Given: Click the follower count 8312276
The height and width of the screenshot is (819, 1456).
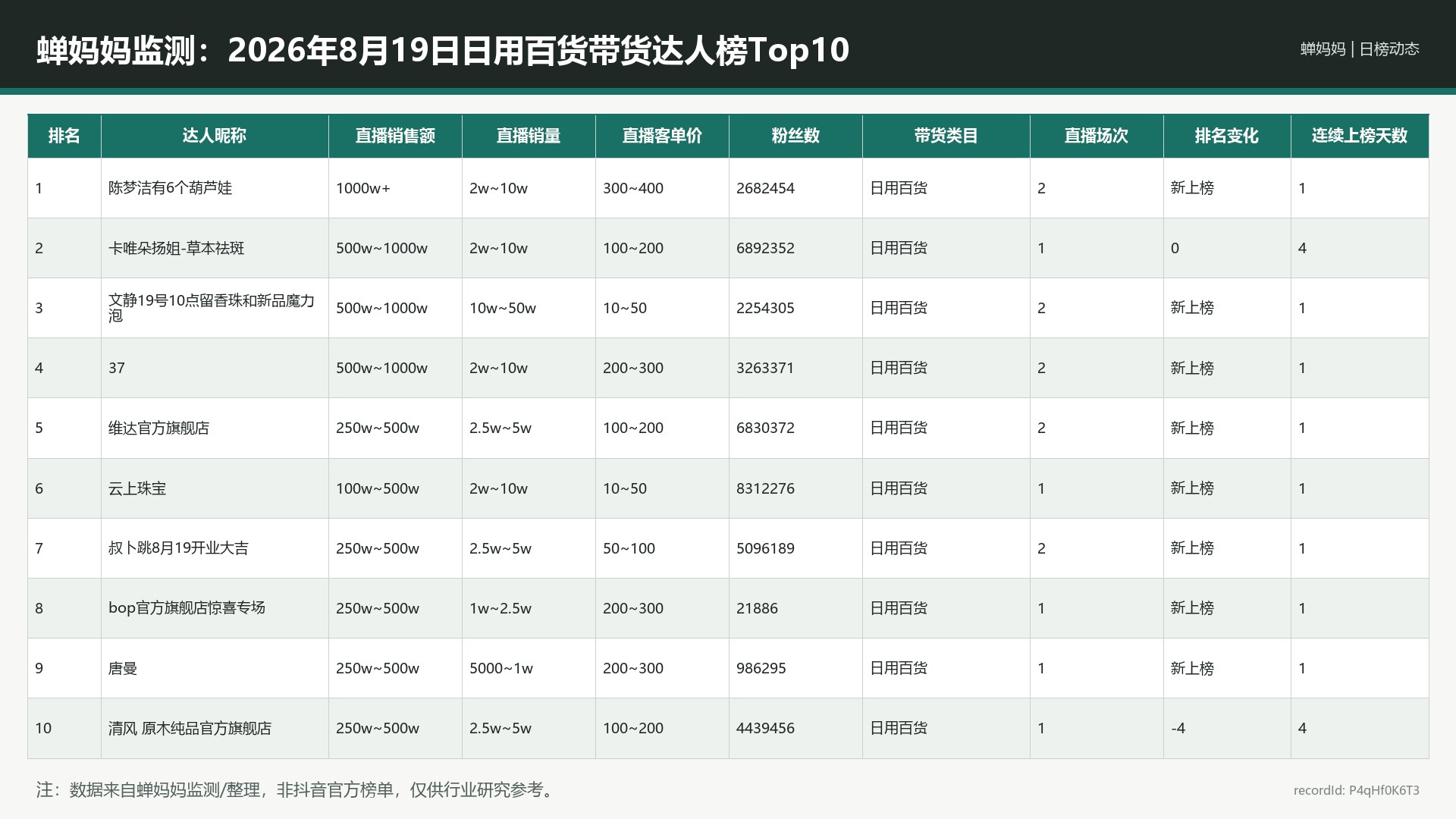Looking at the screenshot, I should (x=766, y=488).
